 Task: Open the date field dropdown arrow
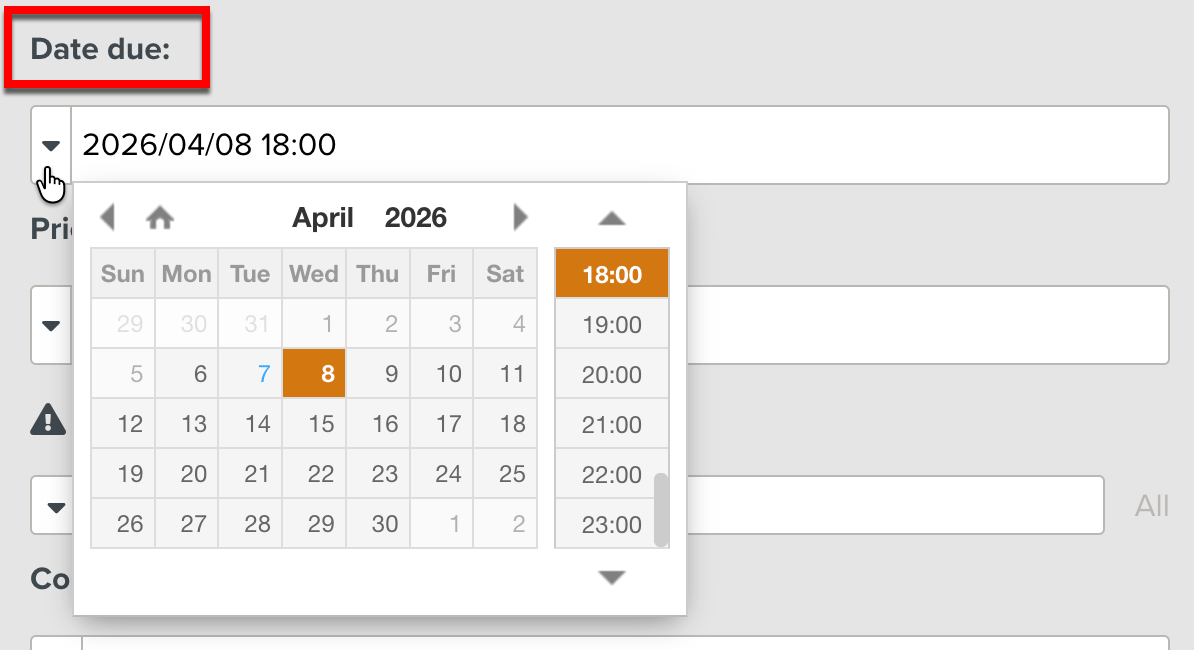pos(50,144)
